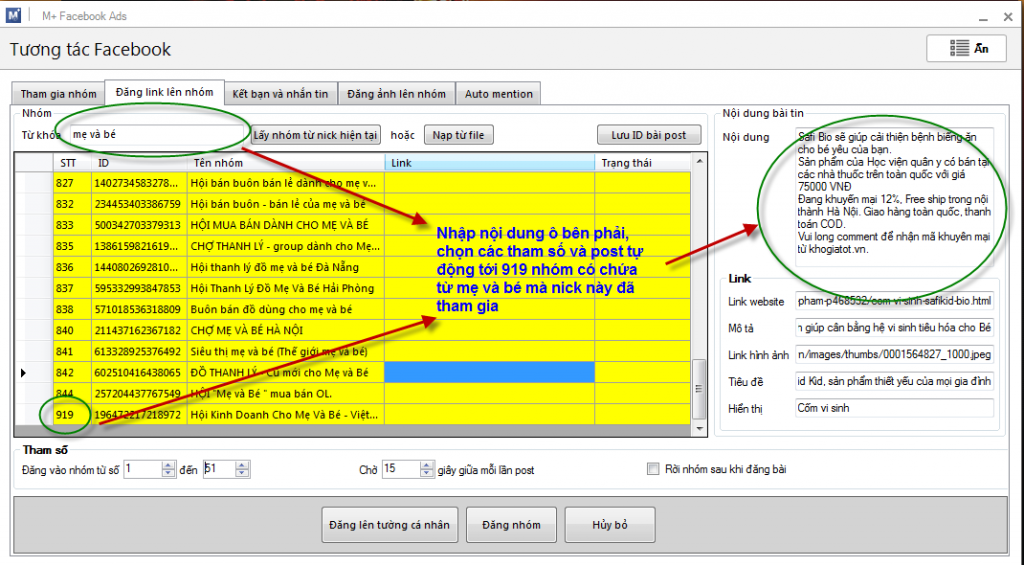Select row HỘI MUA BÁN DÀNH CHO MẸ VÀ BÉ
Screen dimensions: 1024x565
pyautogui.click(x=353, y=225)
